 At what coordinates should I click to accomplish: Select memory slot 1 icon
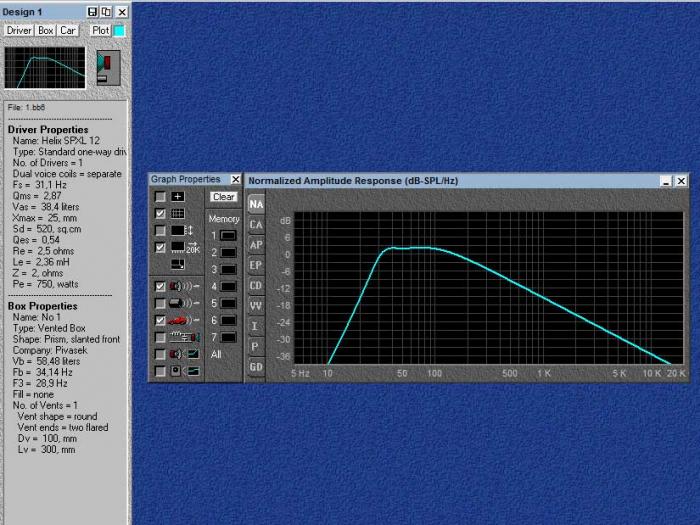click(228, 234)
